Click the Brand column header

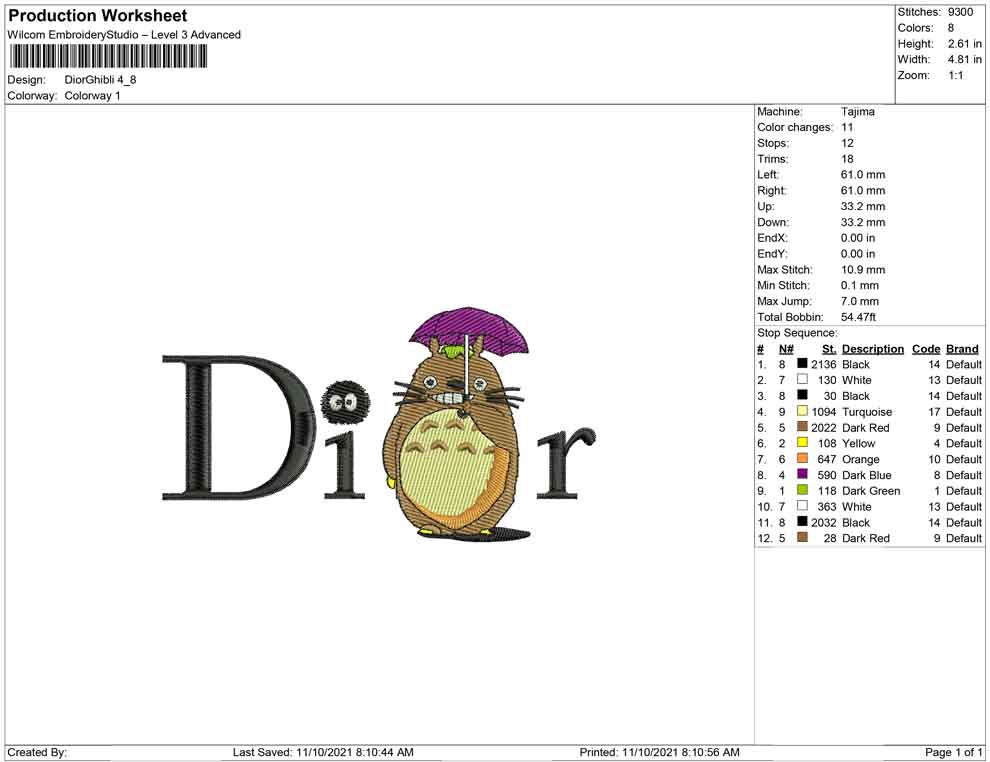962,349
